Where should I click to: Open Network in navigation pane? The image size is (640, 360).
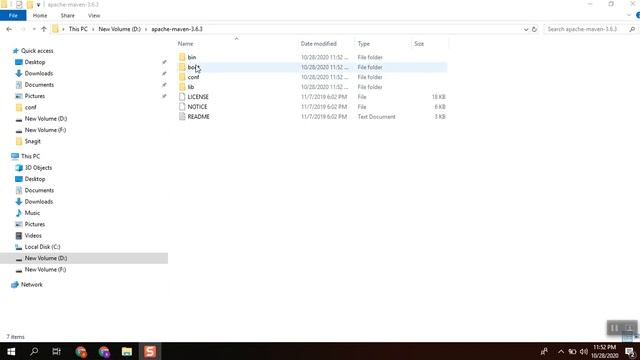click(31, 285)
